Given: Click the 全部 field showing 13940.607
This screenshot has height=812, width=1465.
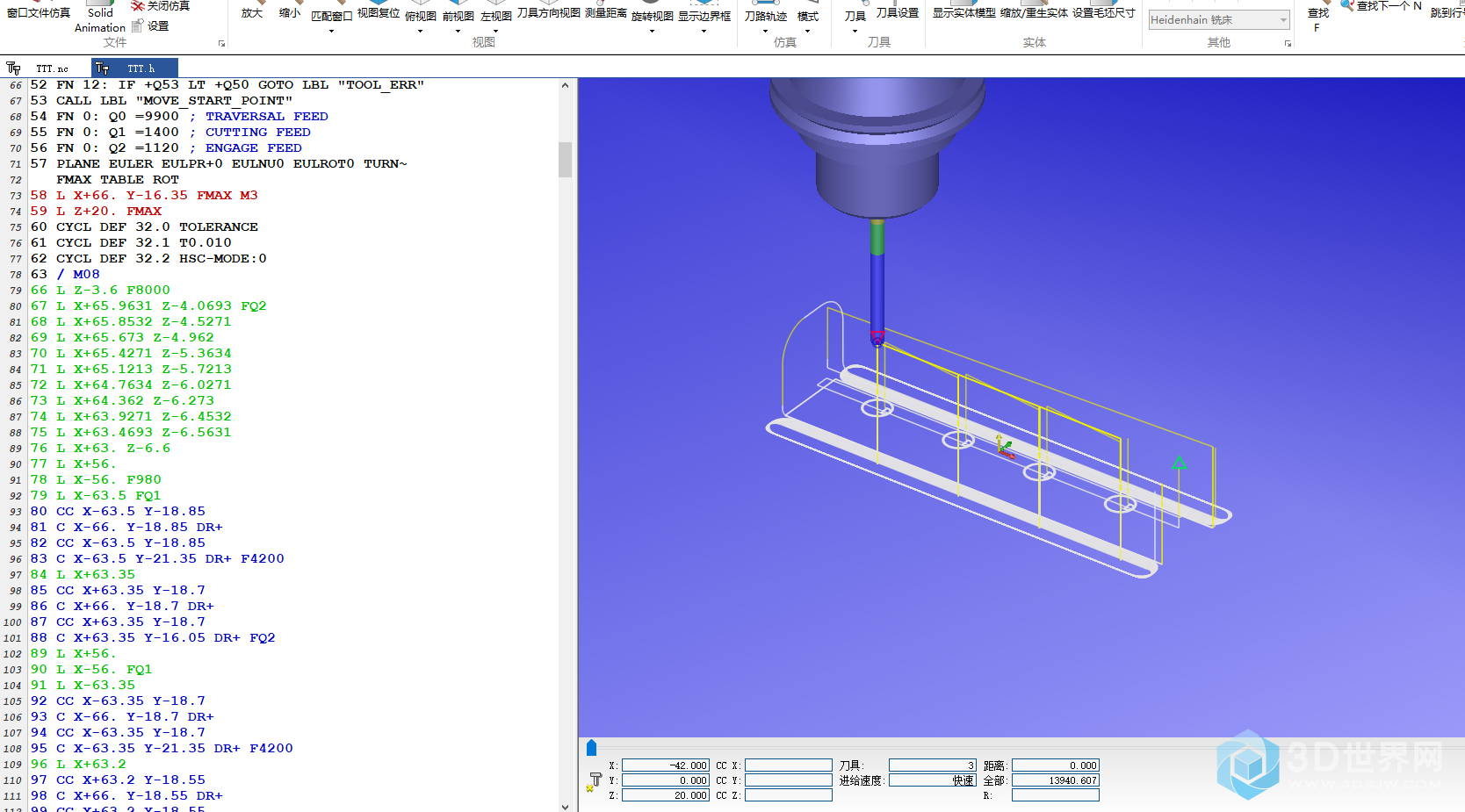Looking at the screenshot, I should pyautogui.click(x=1056, y=780).
